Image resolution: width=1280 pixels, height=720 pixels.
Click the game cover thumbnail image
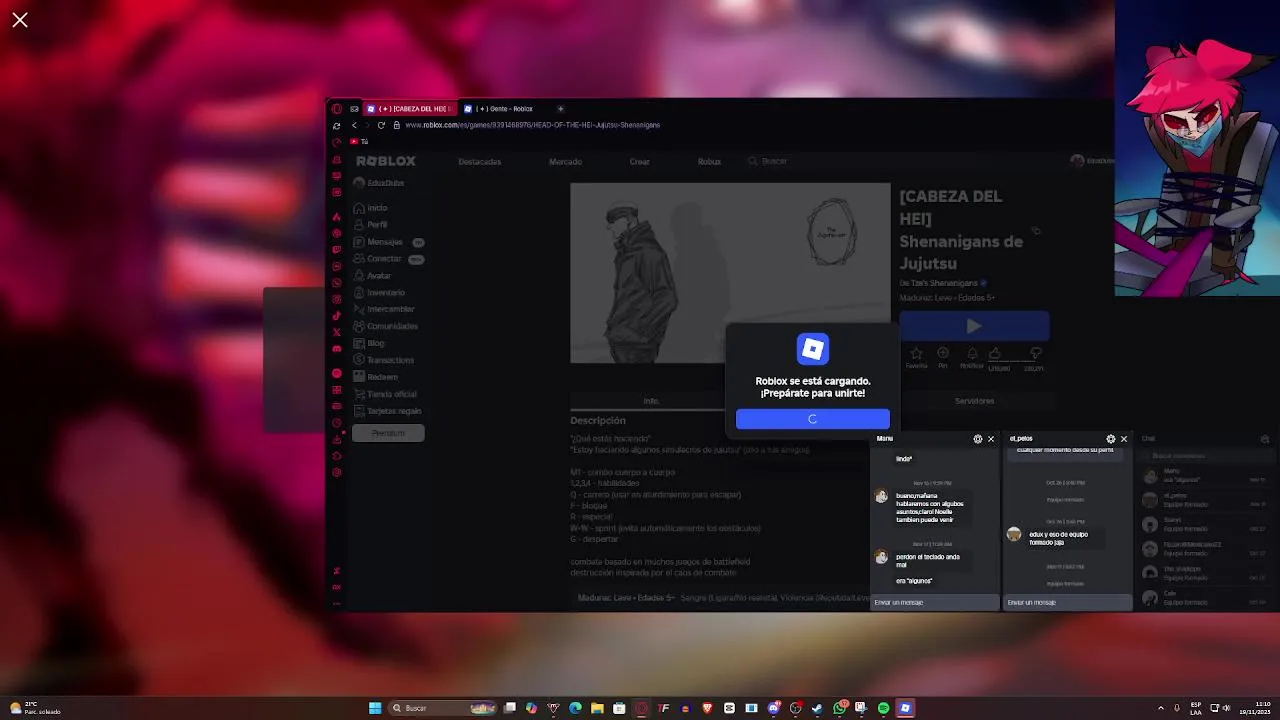[x=730, y=272]
